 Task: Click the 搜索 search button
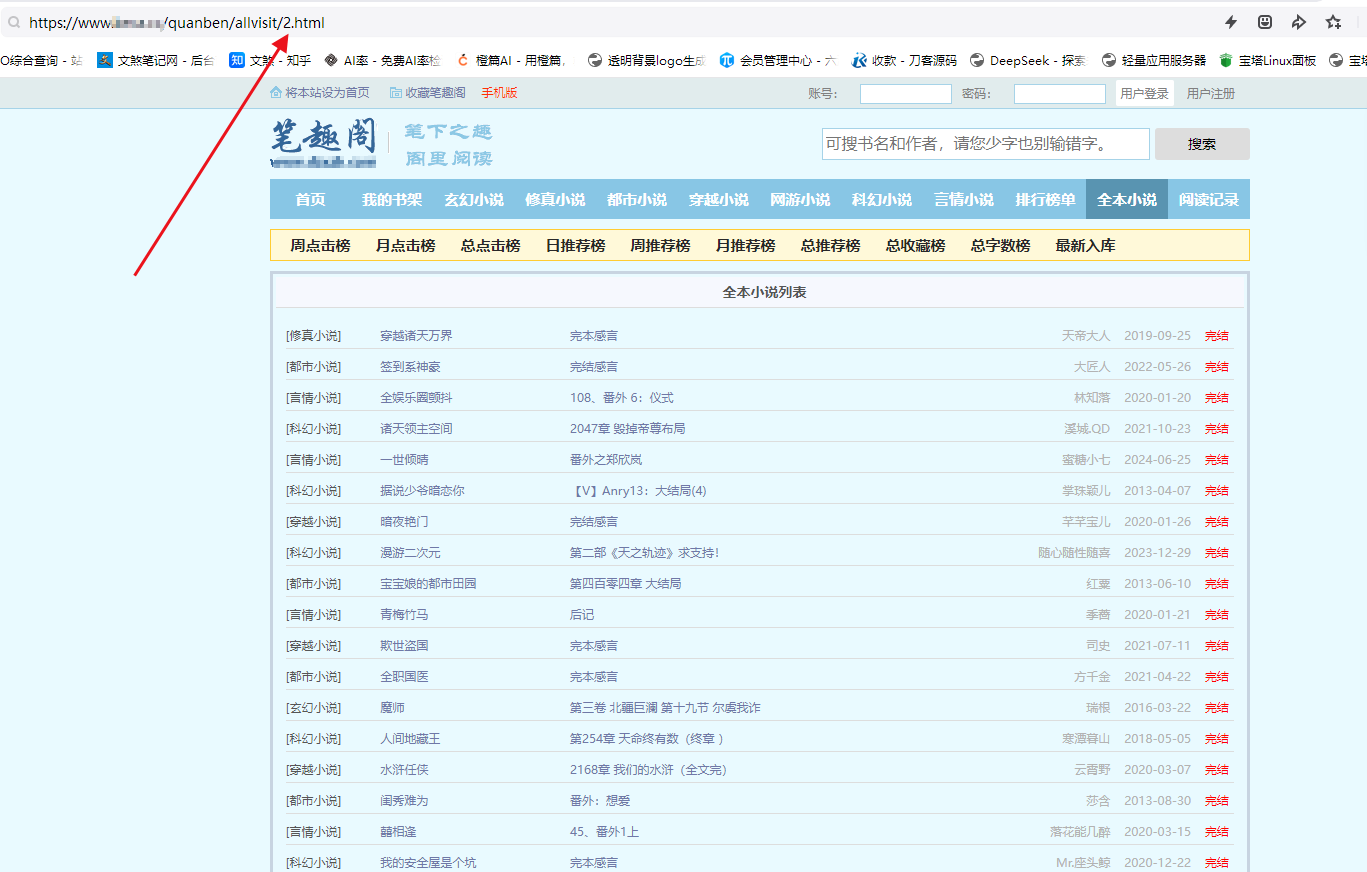pyautogui.click(x=1202, y=144)
